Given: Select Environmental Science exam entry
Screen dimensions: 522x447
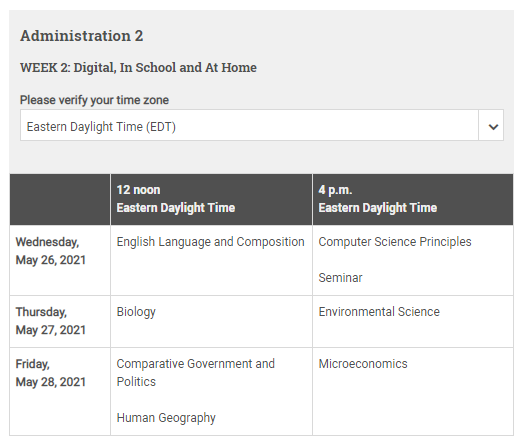Looking at the screenshot, I should click(x=379, y=312).
